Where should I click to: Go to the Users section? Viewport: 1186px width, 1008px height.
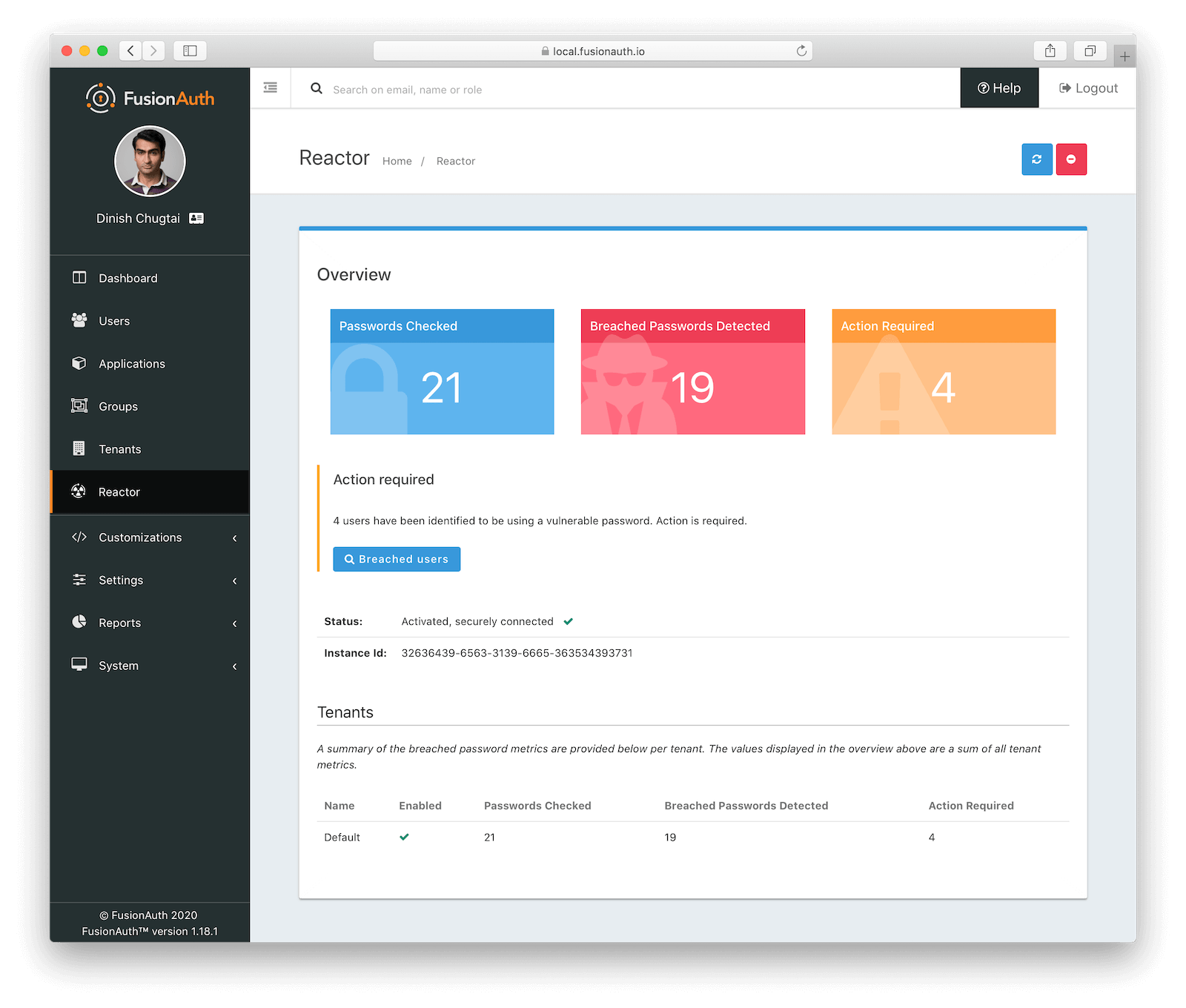click(150, 321)
